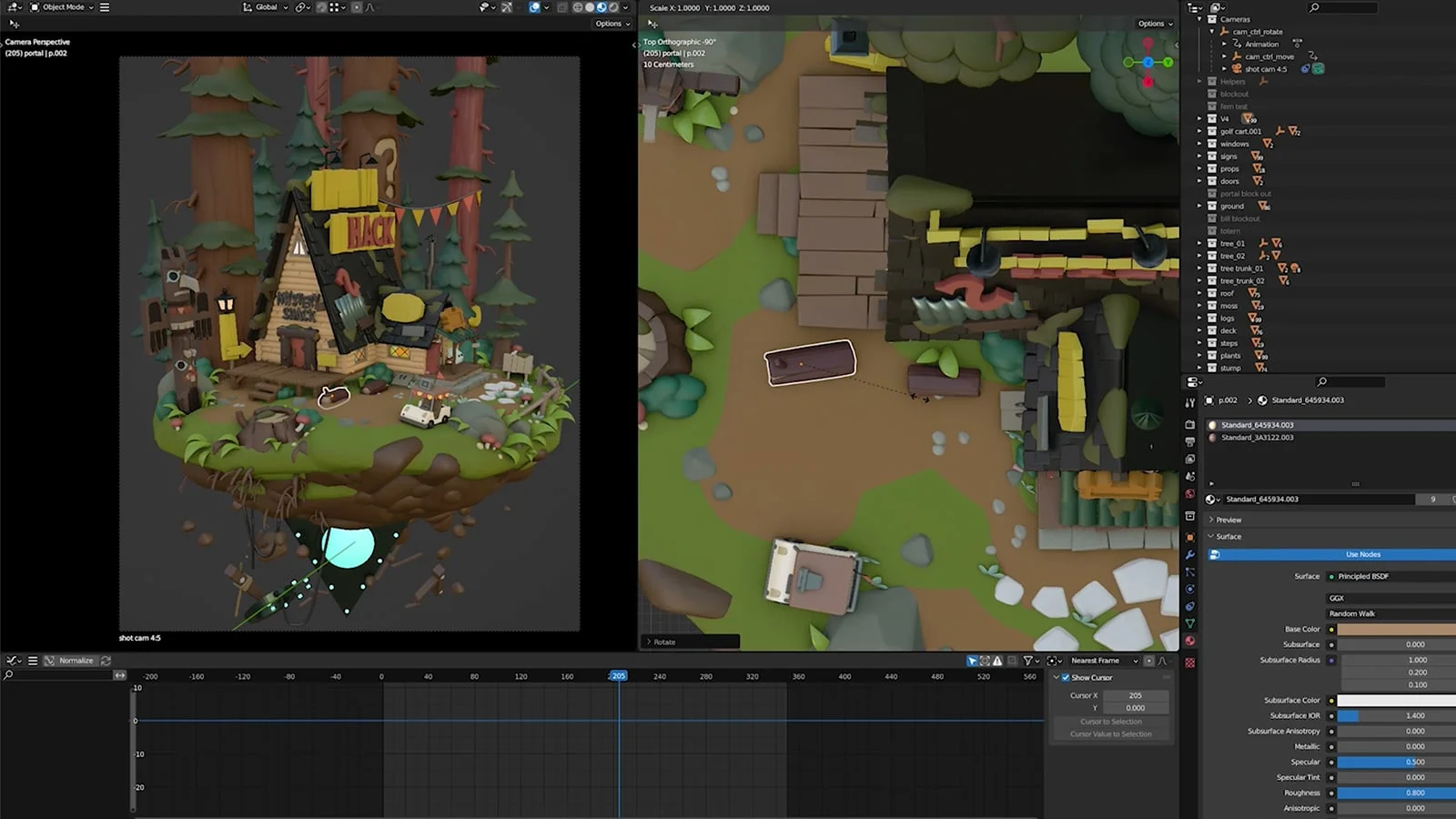The height and width of the screenshot is (819, 1456).
Task: Click the search magnifier in the Outliner
Action: 1313,7
